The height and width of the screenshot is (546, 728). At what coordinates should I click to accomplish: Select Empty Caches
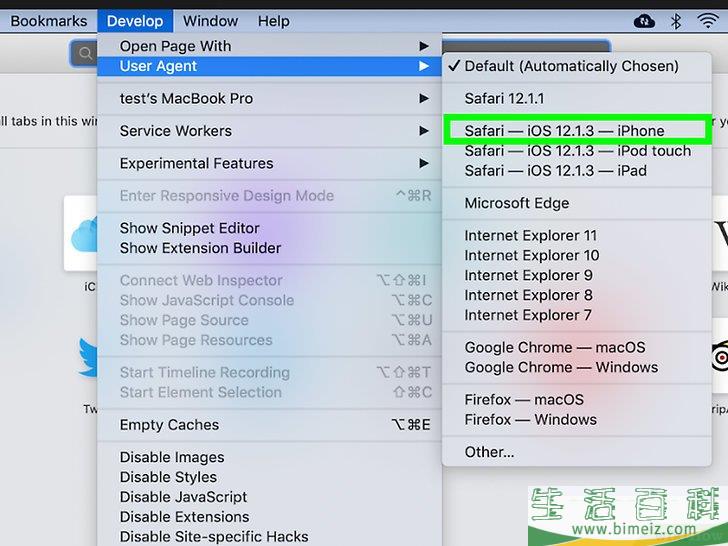pos(269,425)
